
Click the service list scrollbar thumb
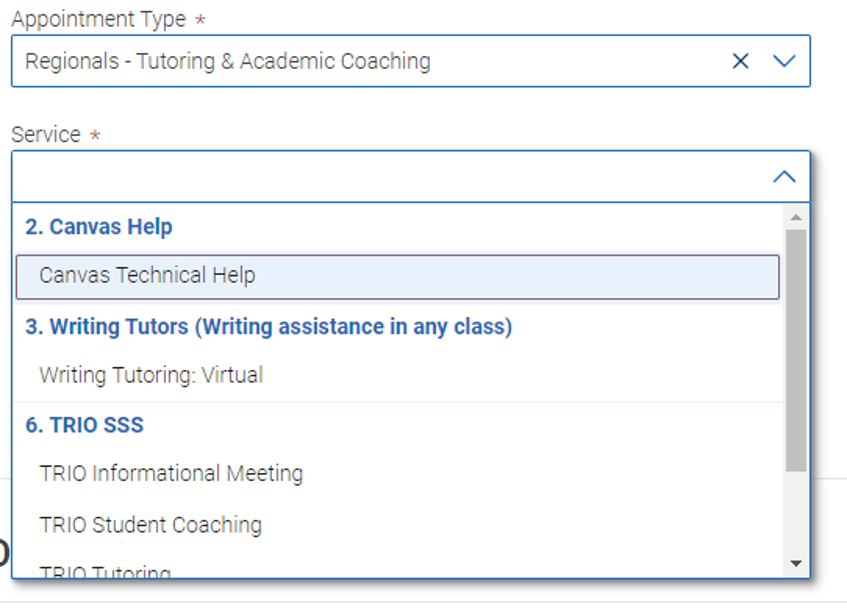click(x=796, y=350)
